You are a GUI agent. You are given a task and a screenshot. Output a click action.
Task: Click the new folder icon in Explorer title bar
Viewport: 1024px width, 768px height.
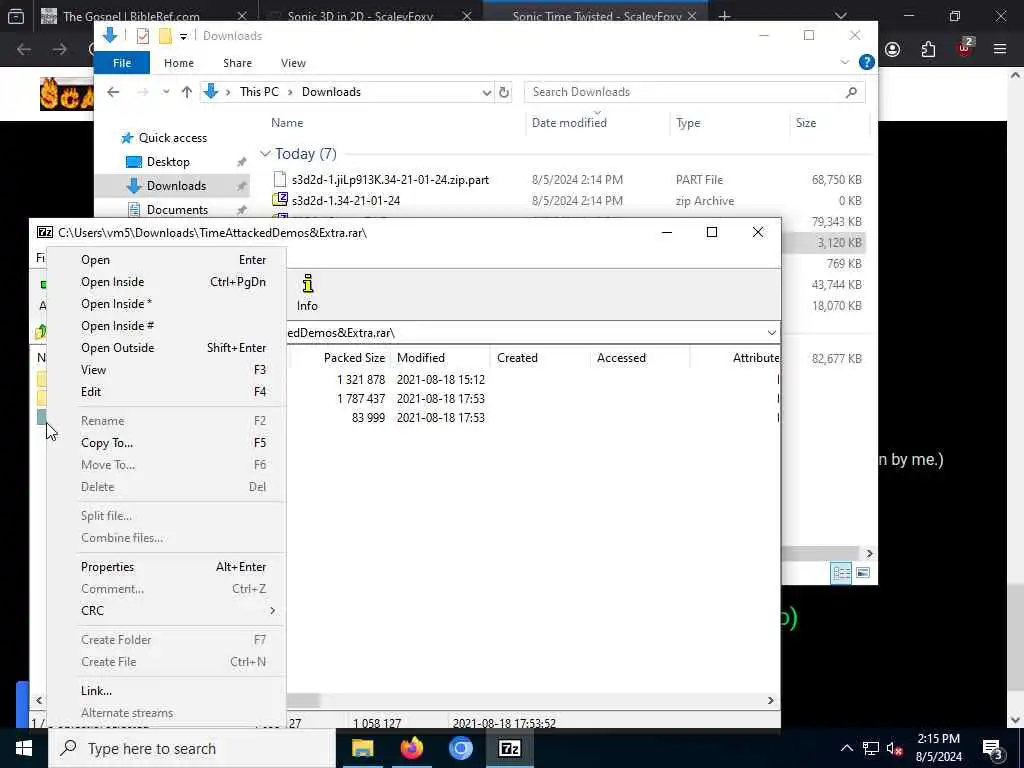[x=165, y=36]
